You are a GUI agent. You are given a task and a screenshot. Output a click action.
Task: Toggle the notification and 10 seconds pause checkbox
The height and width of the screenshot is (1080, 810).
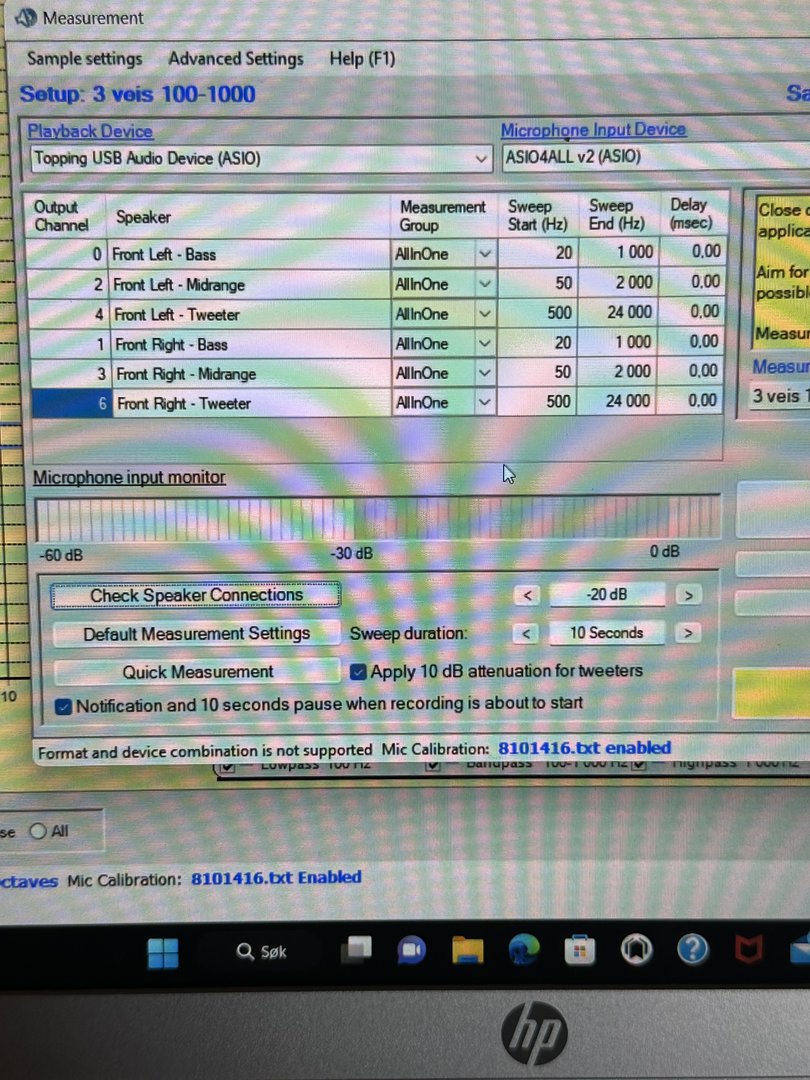coord(63,707)
